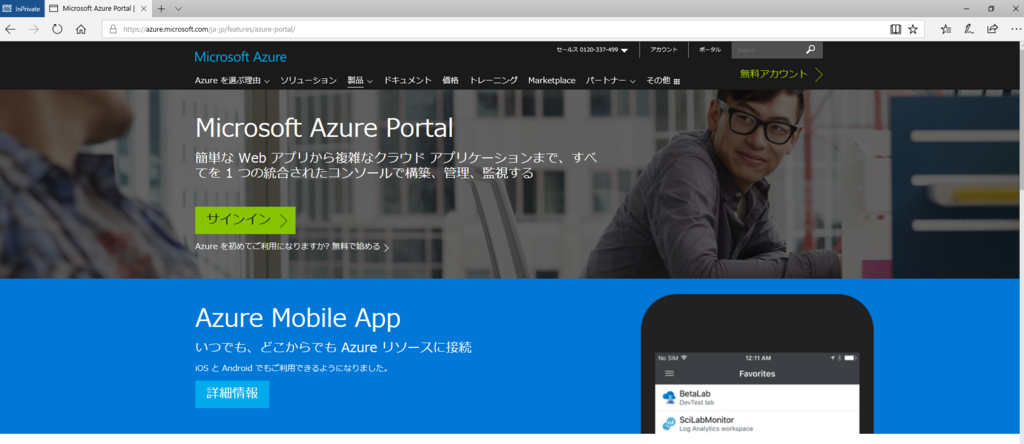Open the その他 nav item
The height and width of the screenshot is (444, 1024).
[658, 80]
